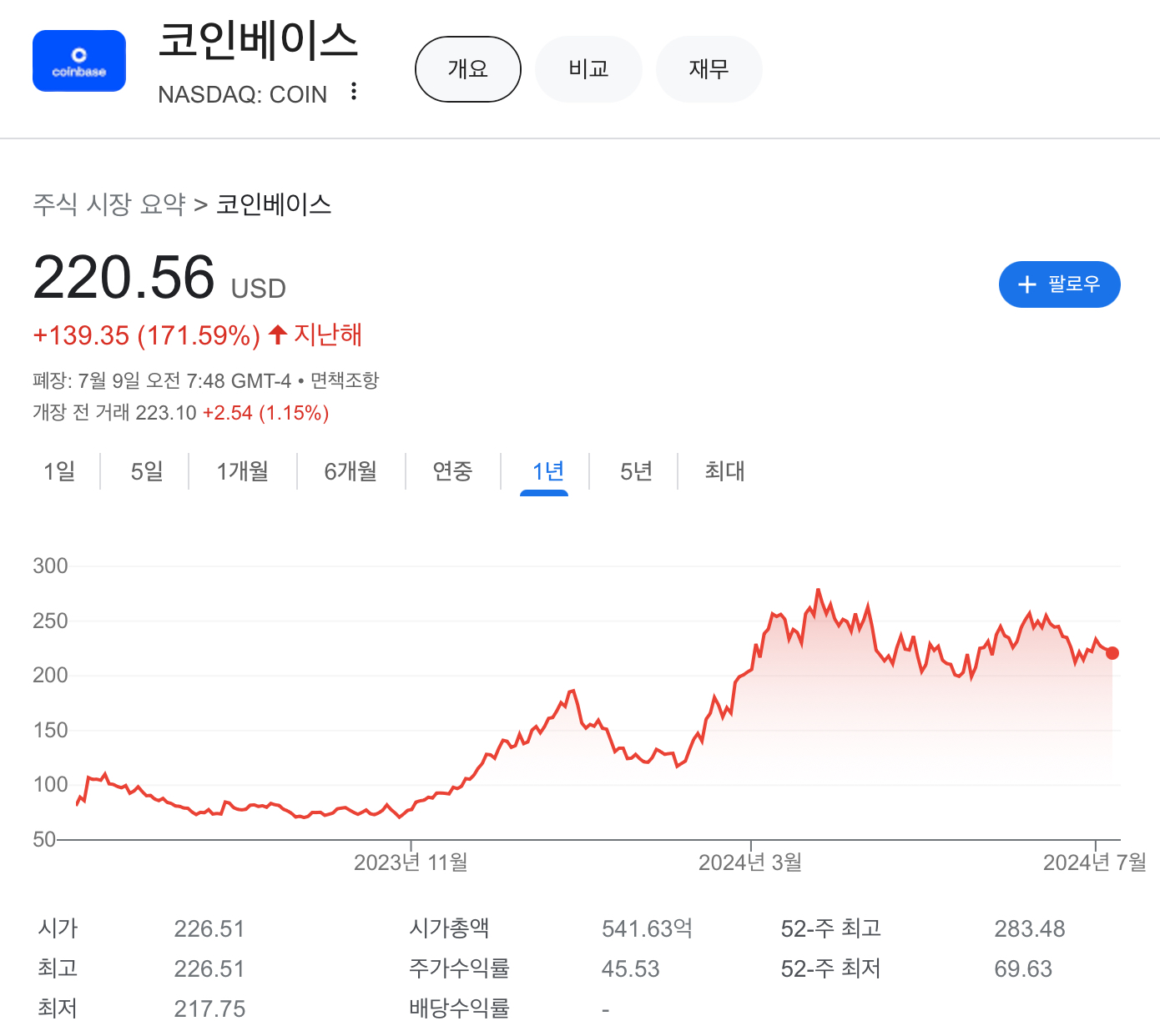Select the 1일 chart range

pyautogui.click(x=59, y=471)
